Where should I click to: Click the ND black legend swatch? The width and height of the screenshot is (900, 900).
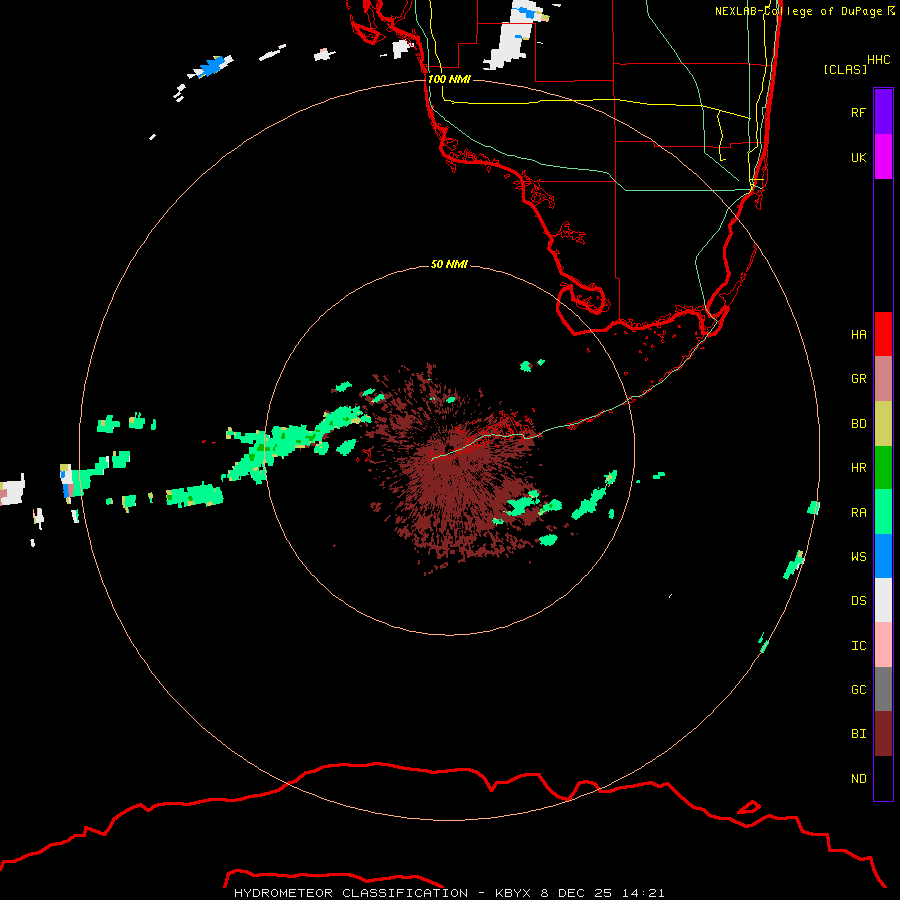coord(883,778)
